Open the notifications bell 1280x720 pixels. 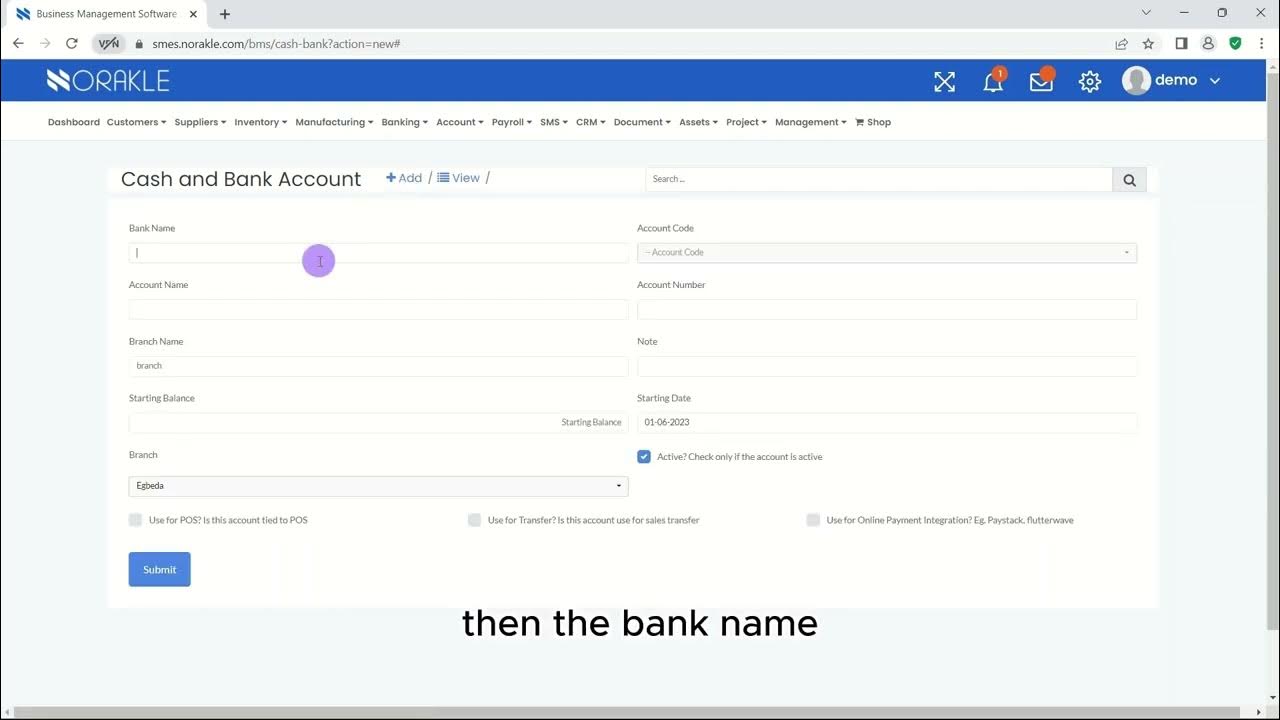point(993,82)
